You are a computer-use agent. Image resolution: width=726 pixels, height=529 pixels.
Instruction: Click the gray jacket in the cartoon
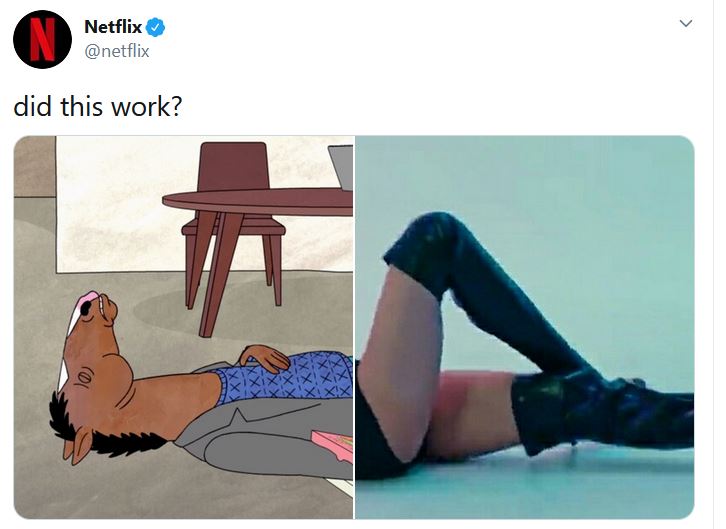click(x=269, y=437)
